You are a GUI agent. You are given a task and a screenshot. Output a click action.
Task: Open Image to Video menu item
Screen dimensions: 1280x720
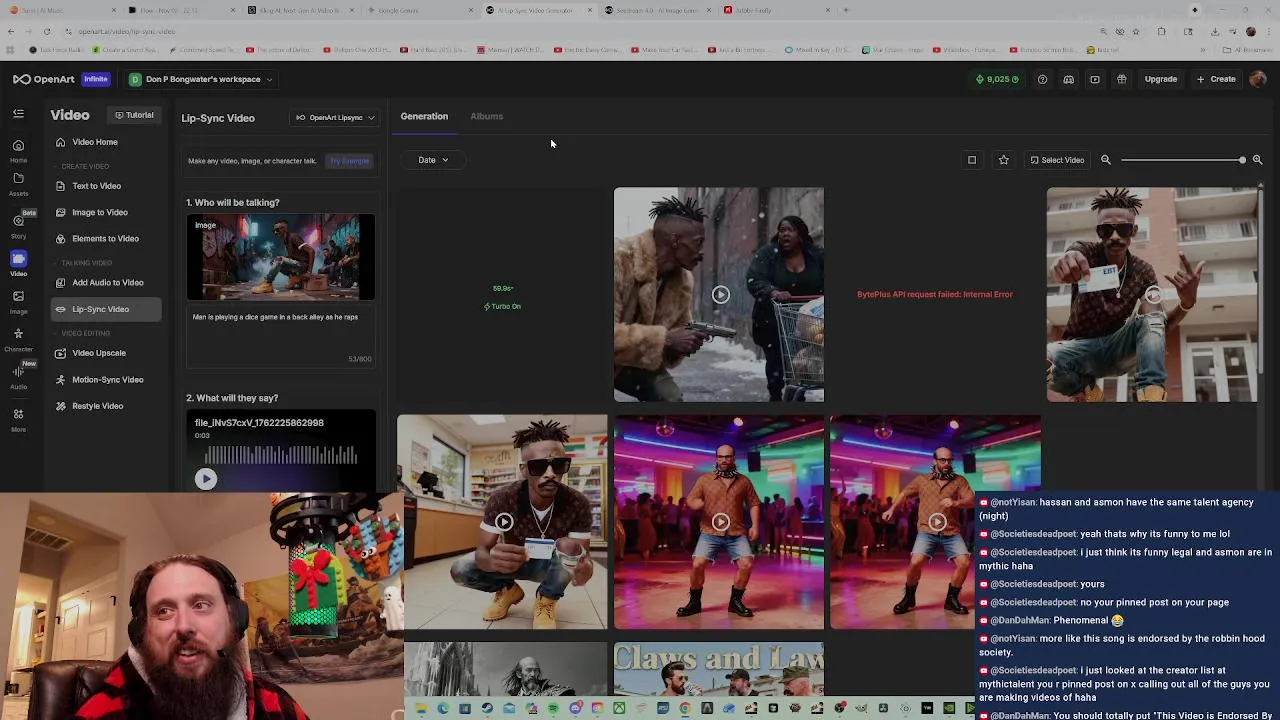106,212
